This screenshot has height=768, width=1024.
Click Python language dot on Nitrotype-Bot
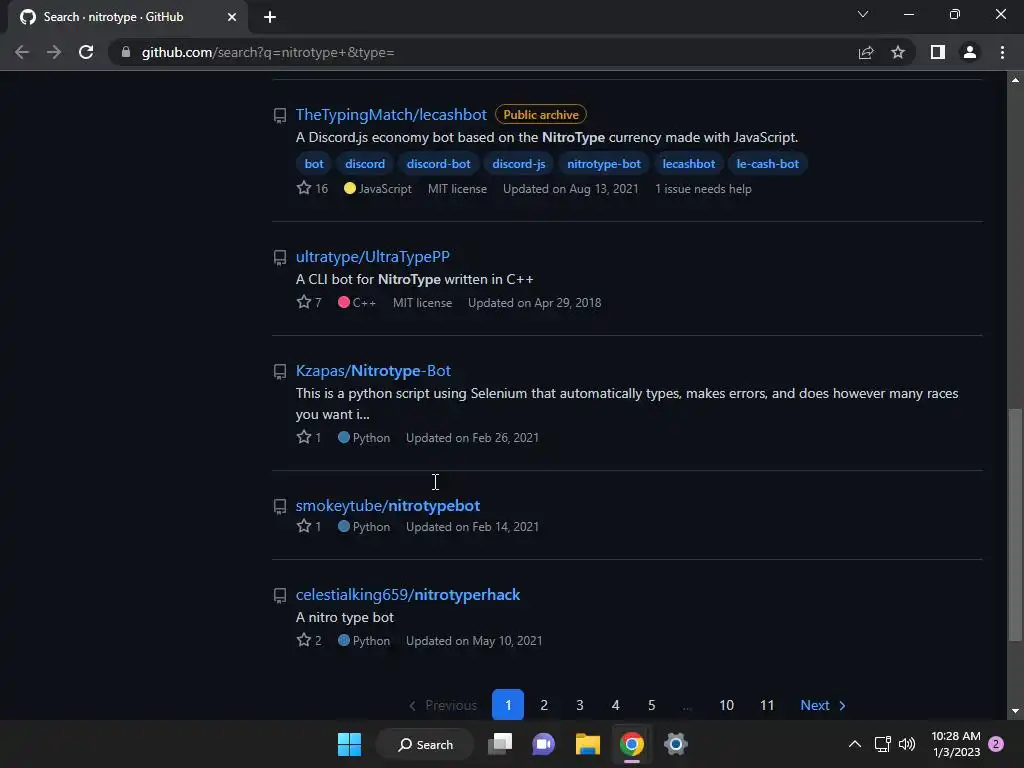(x=344, y=437)
